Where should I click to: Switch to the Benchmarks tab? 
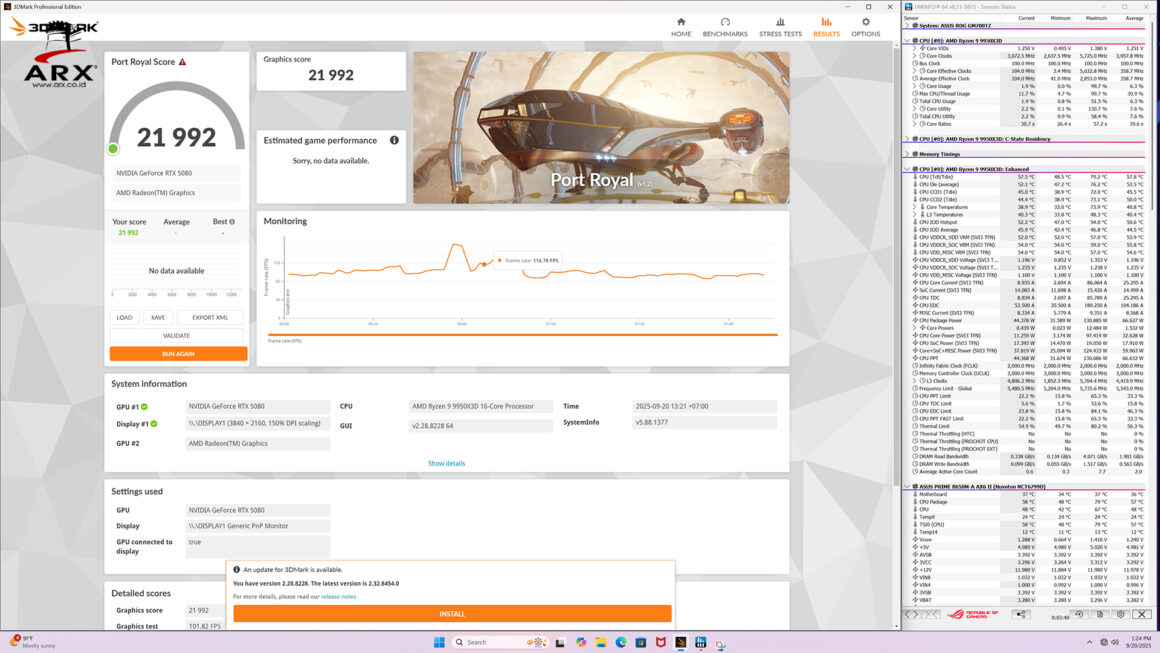(725, 27)
